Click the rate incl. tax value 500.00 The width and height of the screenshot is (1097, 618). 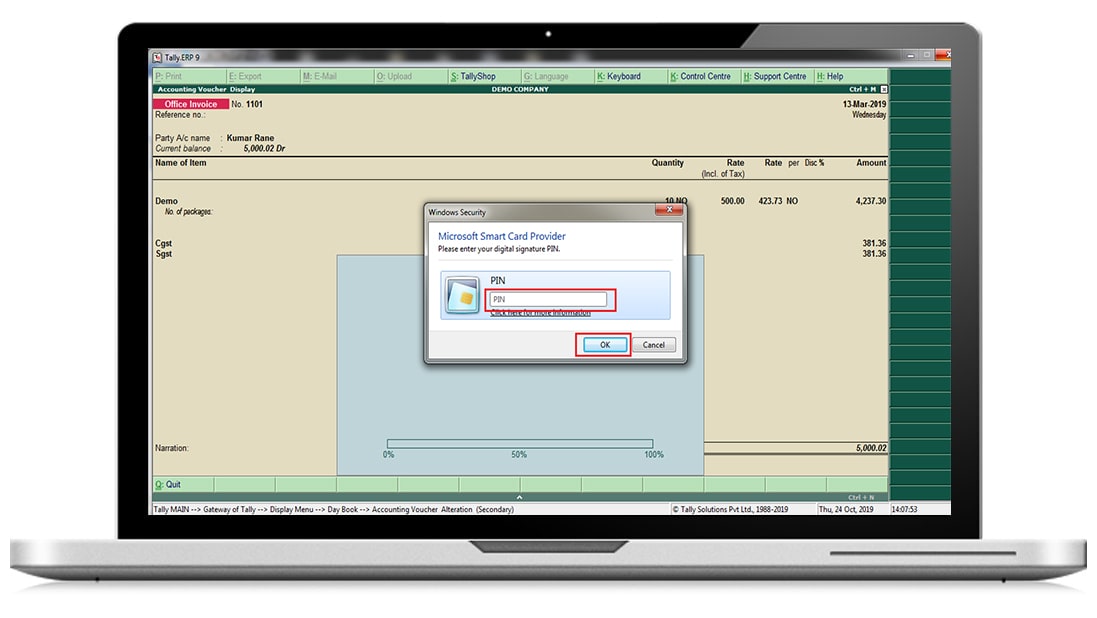pos(732,201)
